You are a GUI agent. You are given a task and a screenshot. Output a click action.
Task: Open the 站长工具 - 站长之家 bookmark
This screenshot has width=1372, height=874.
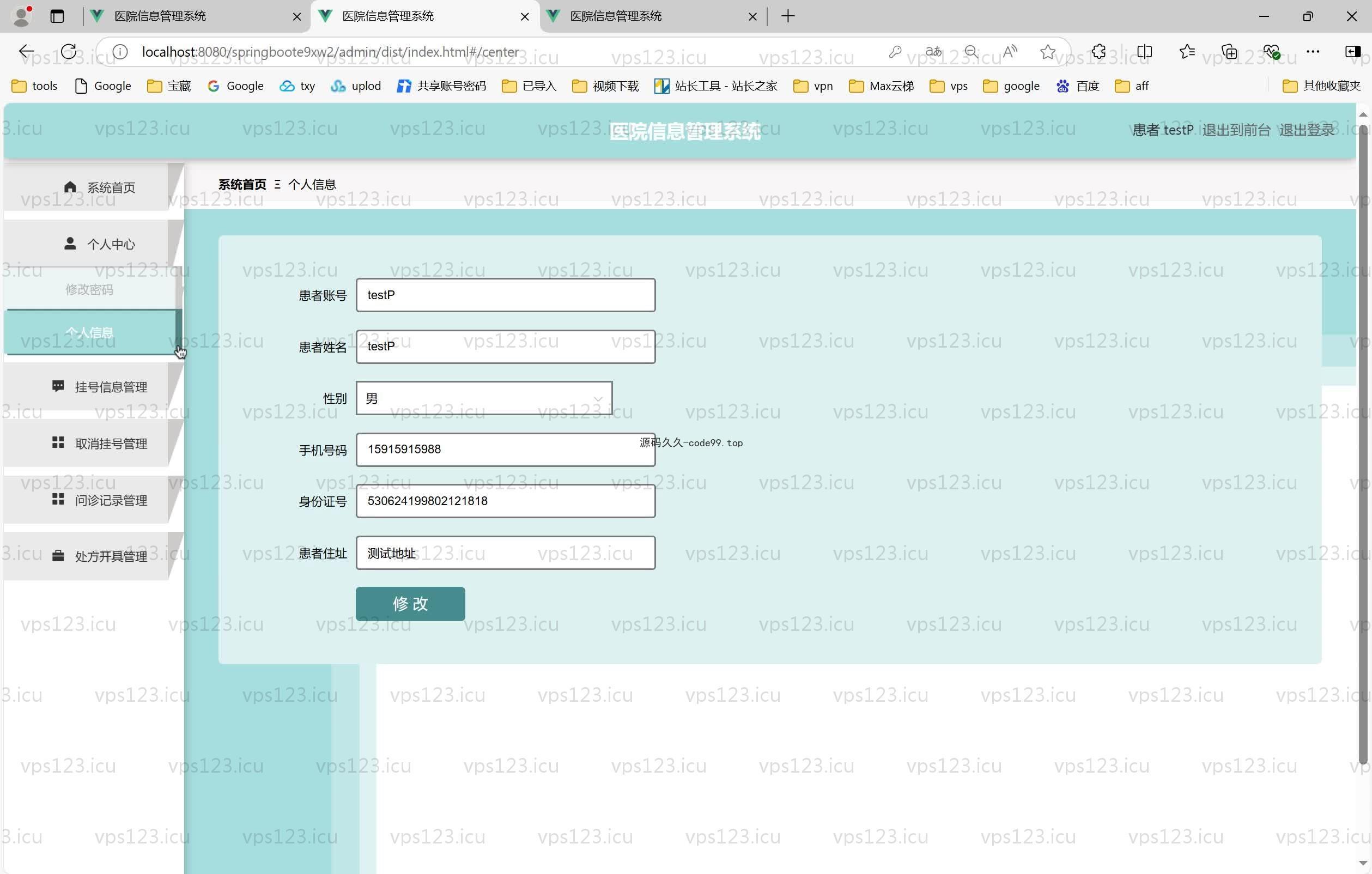715,86
